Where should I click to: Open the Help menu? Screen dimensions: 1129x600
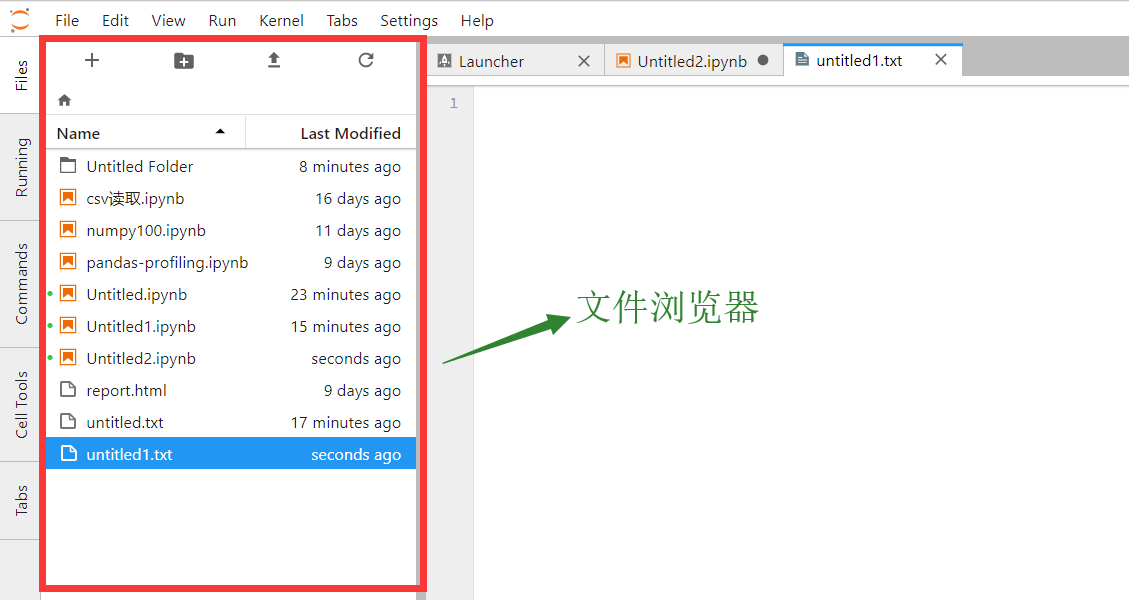[x=477, y=21]
